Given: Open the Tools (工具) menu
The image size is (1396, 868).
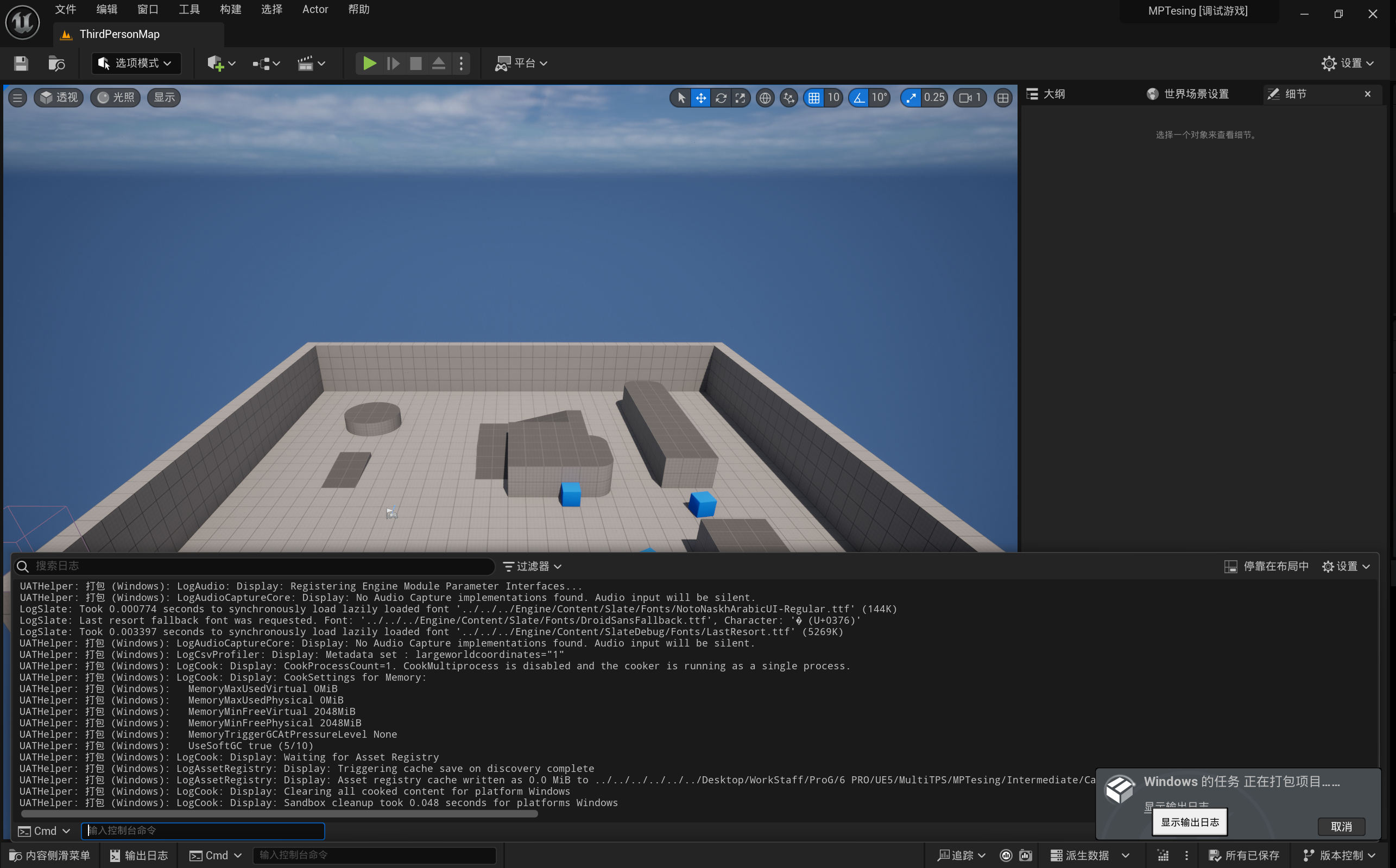Looking at the screenshot, I should [189, 9].
